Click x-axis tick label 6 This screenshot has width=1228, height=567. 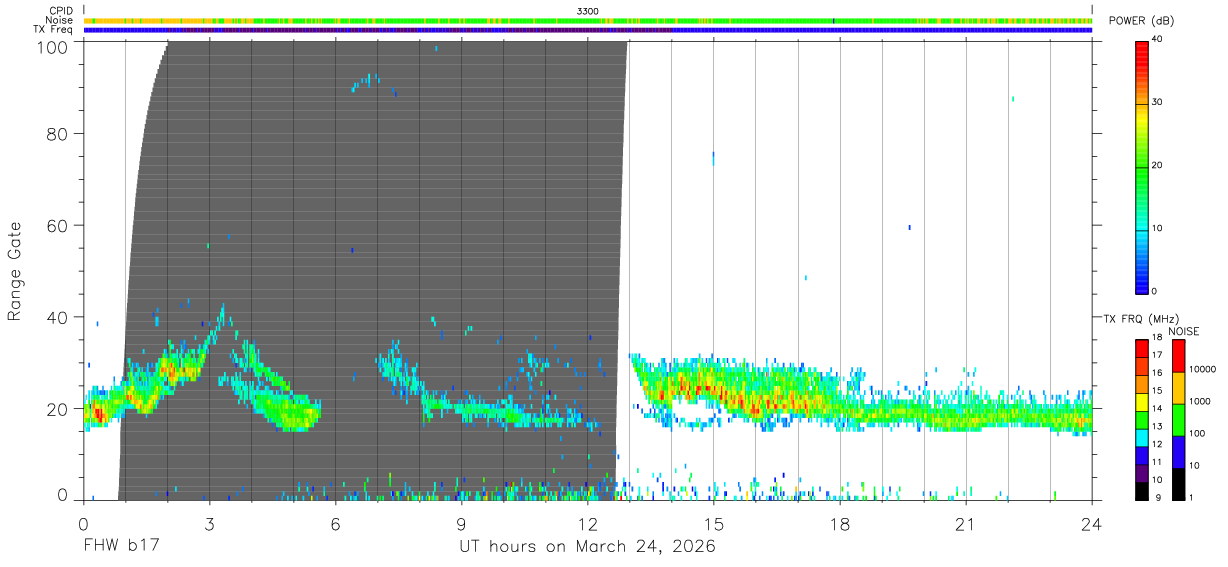click(x=335, y=524)
